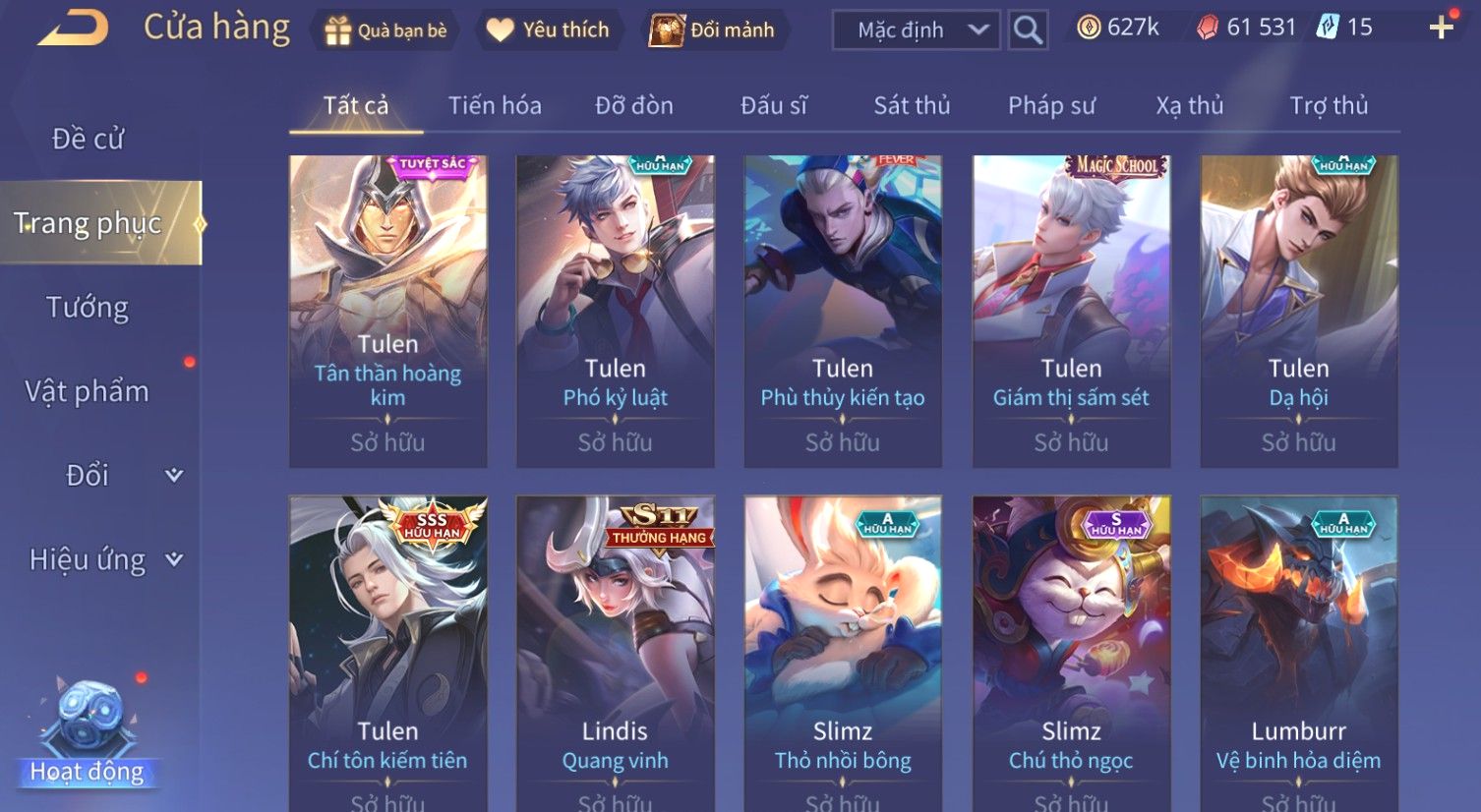Tap the blue voucher currency icon

pyautogui.click(x=1328, y=28)
